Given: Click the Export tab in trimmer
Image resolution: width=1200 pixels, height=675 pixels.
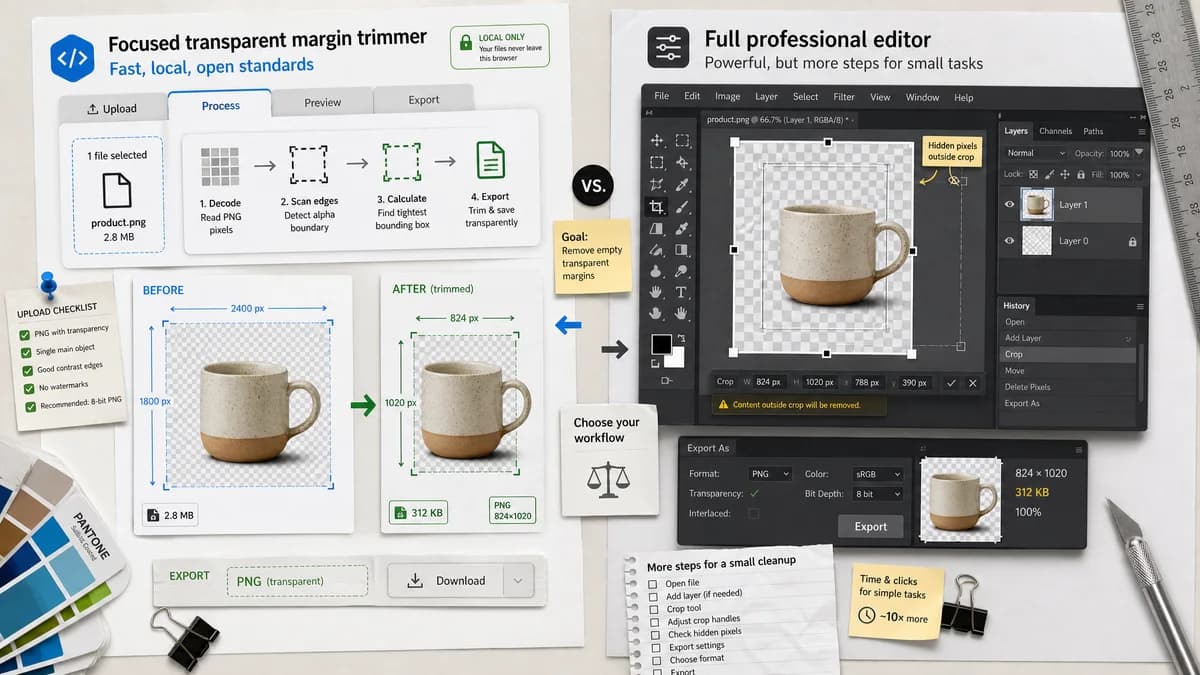Looking at the screenshot, I should 423,99.
